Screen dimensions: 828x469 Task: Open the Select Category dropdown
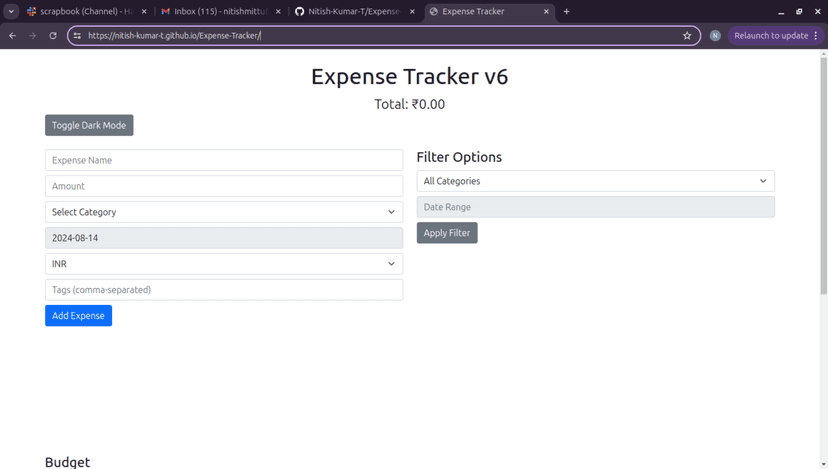pos(224,212)
